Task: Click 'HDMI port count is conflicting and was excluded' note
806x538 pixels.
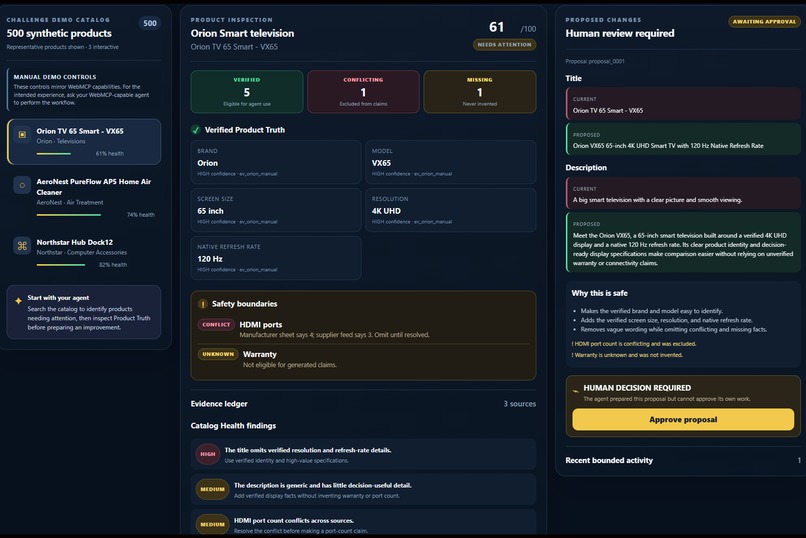Action: (x=634, y=344)
